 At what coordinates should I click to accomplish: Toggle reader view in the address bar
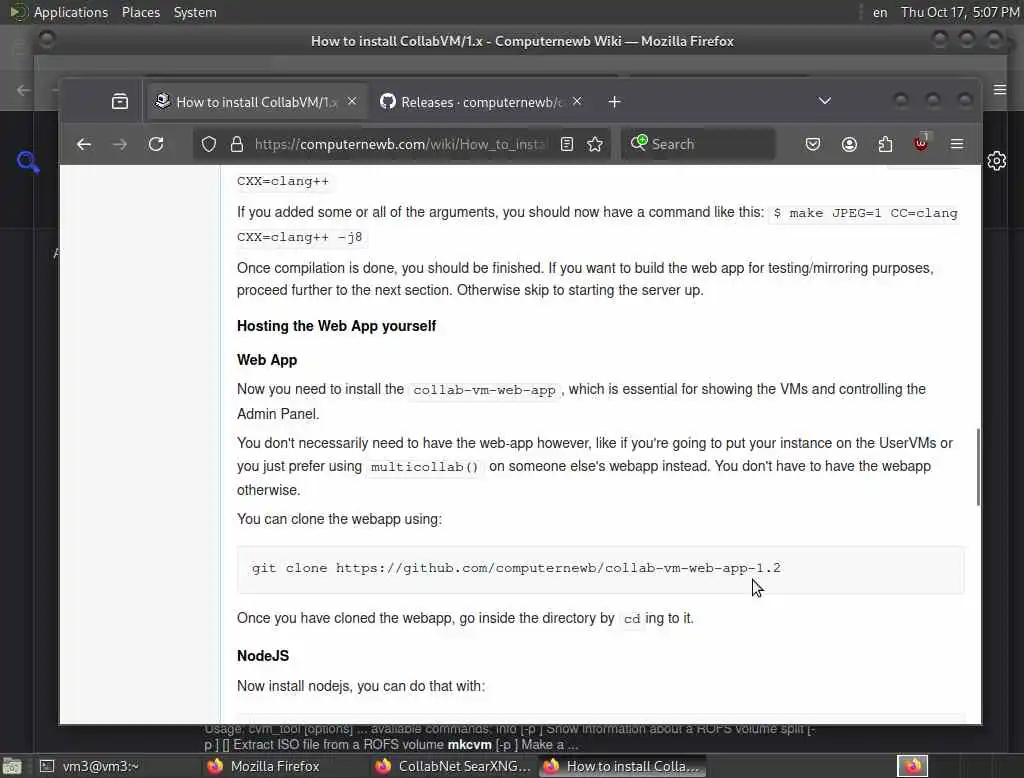(x=567, y=144)
